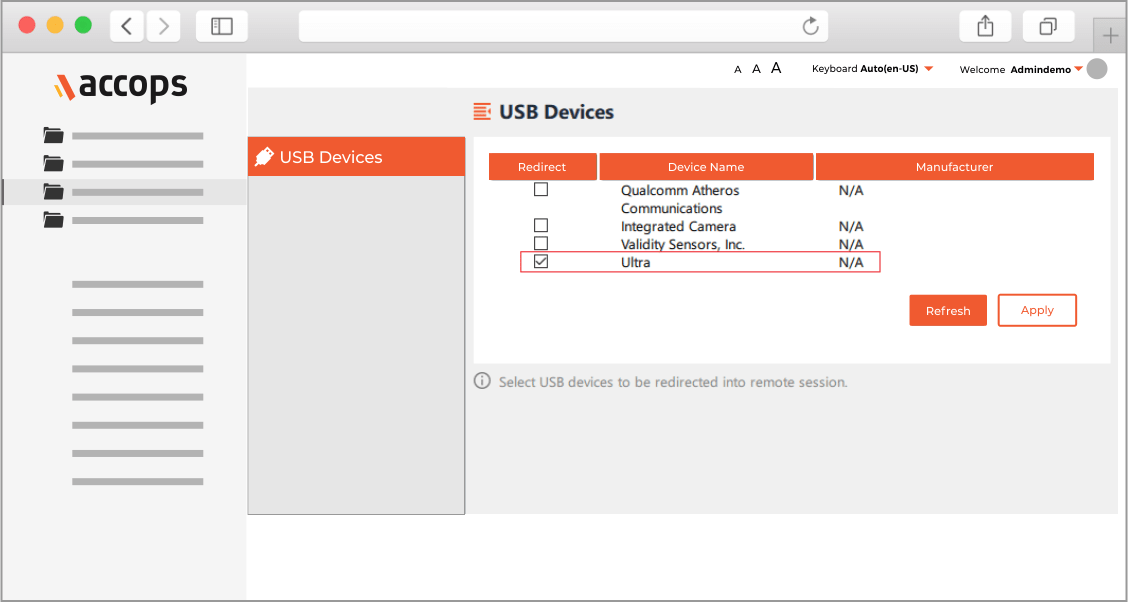Select the largest A font size option
This screenshot has height=602, width=1128.
click(775, 67)
